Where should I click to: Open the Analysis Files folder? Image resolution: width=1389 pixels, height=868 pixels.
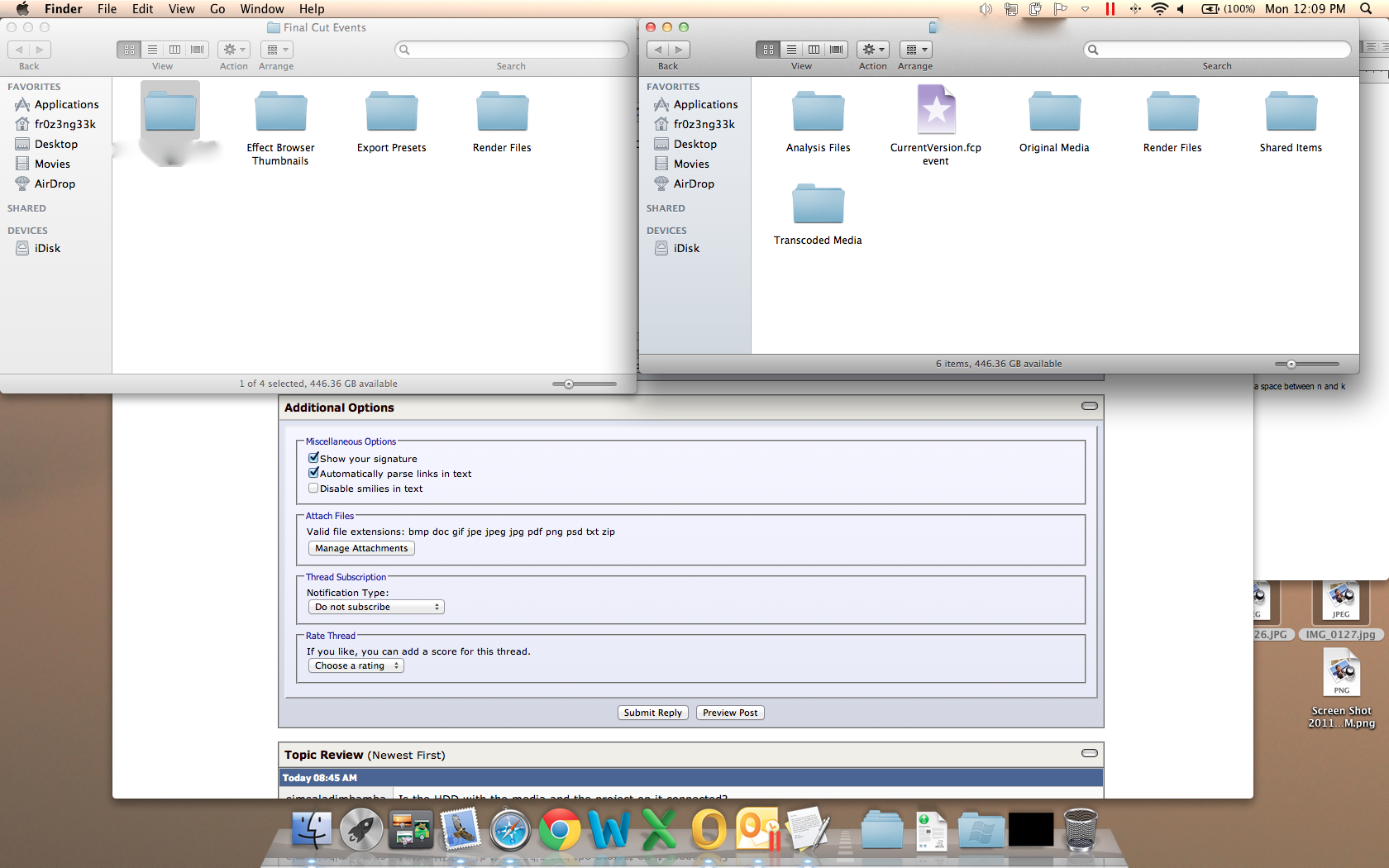818,113
